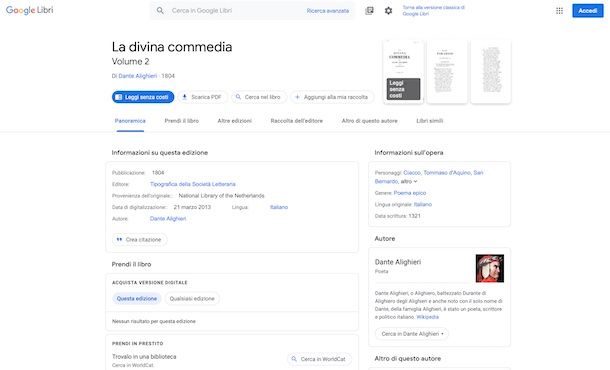Viewport: 610px width, 370px height.
Task: Switch to Prendi il libro tab
Action: (x=182, y=121)
